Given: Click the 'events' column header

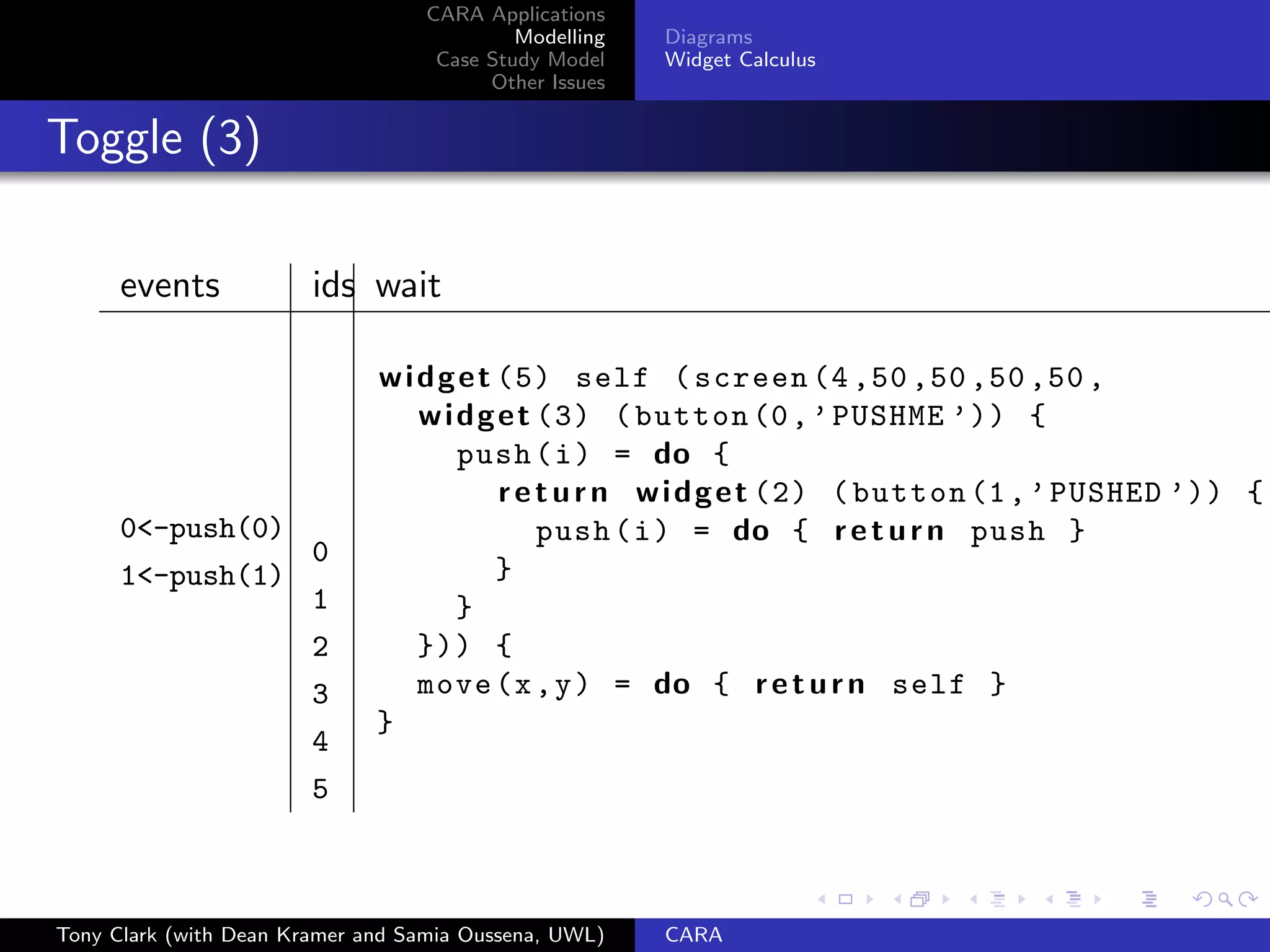Looking at the screenshot, I should coord(169,286).
